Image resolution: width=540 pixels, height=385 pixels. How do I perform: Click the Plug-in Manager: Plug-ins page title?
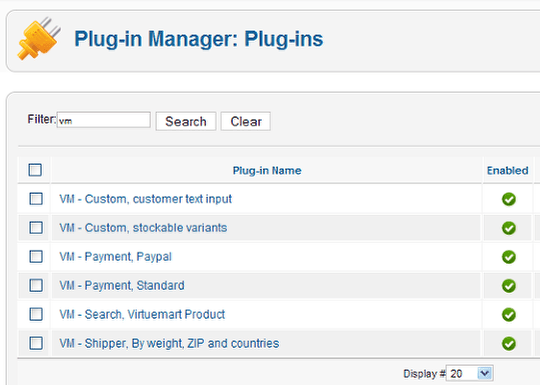click(x=199, y=39)
